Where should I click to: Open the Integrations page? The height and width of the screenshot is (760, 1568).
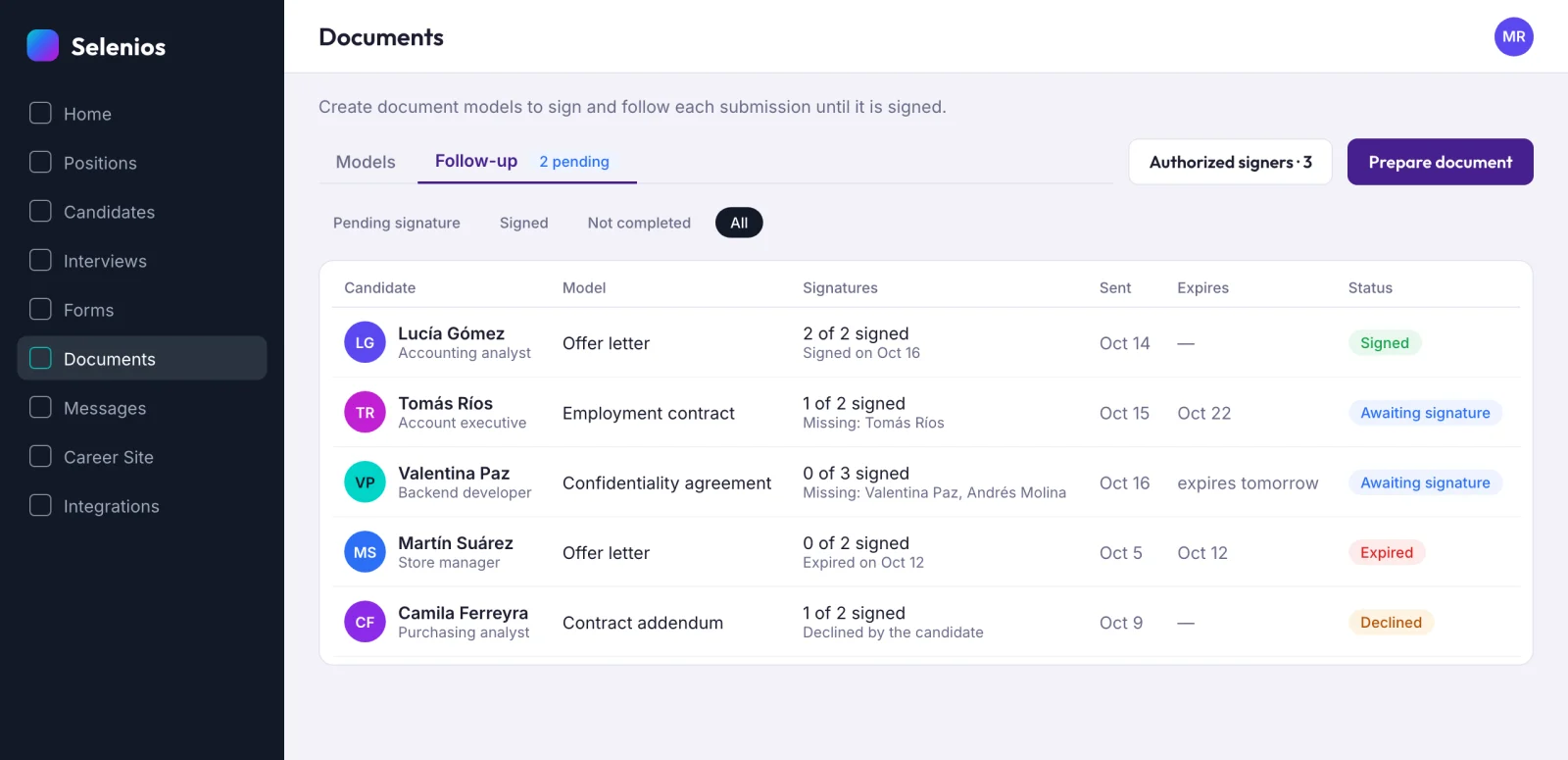[142, 506]
